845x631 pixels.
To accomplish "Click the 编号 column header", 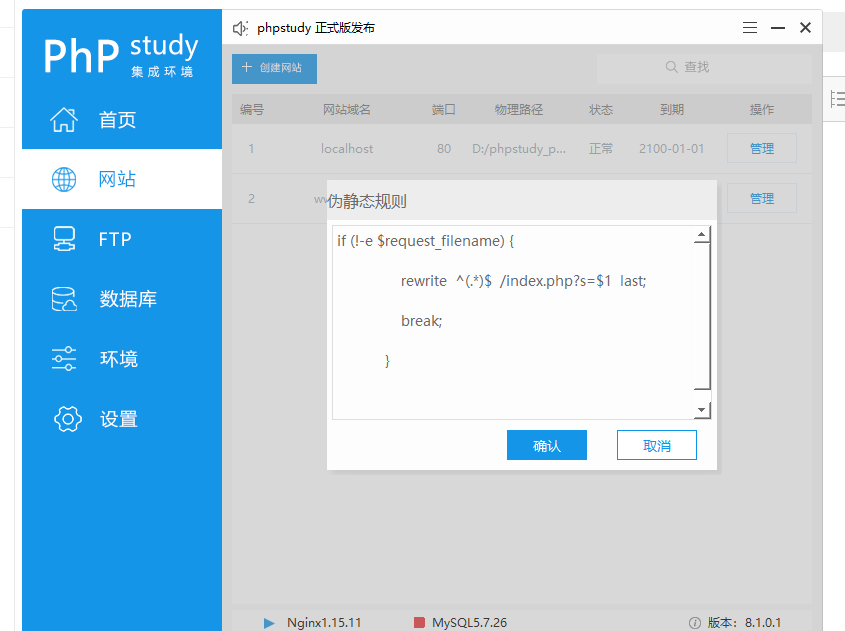I will click(x=252, y=109).
